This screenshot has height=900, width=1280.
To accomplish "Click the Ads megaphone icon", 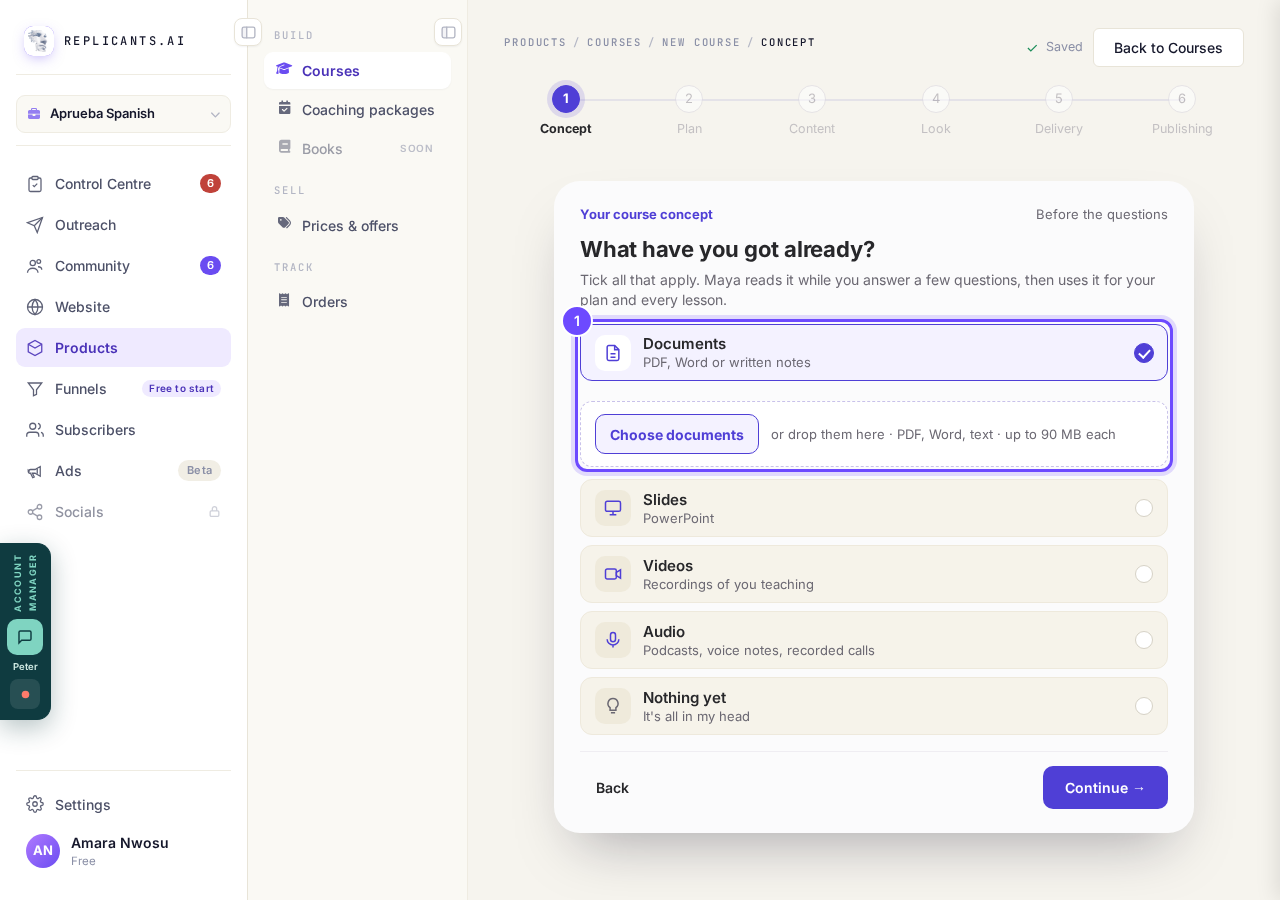I will 35,471.
